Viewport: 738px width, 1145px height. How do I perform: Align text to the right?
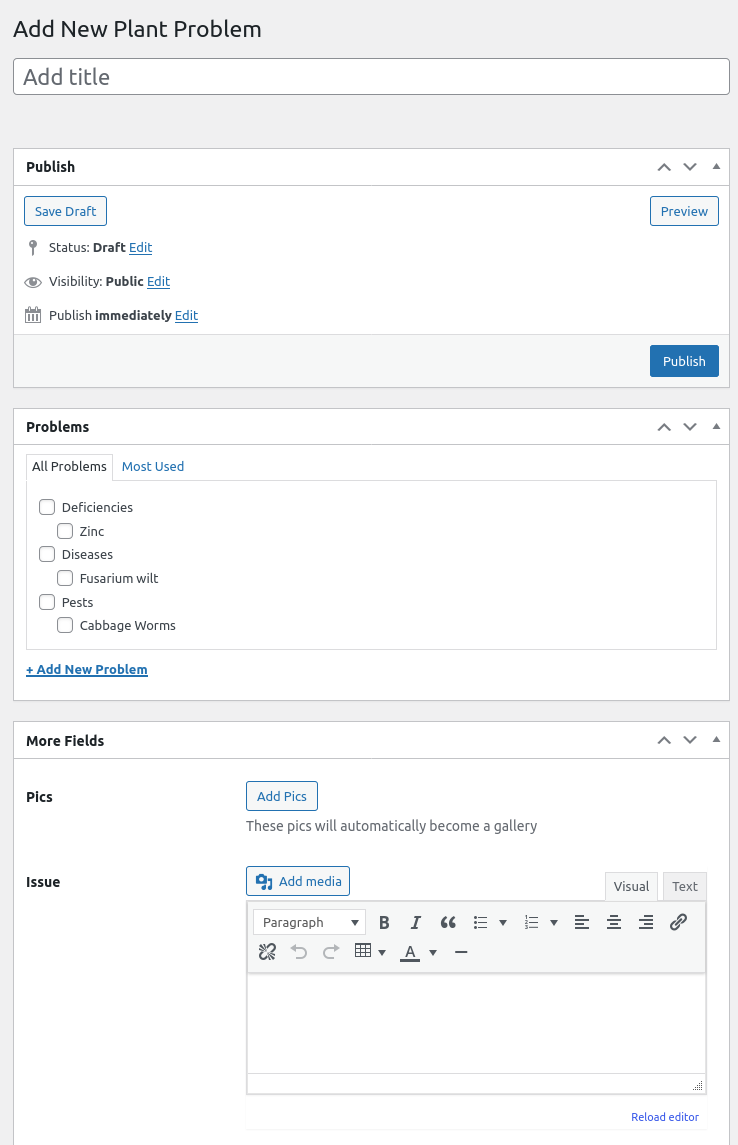point(646,923)
